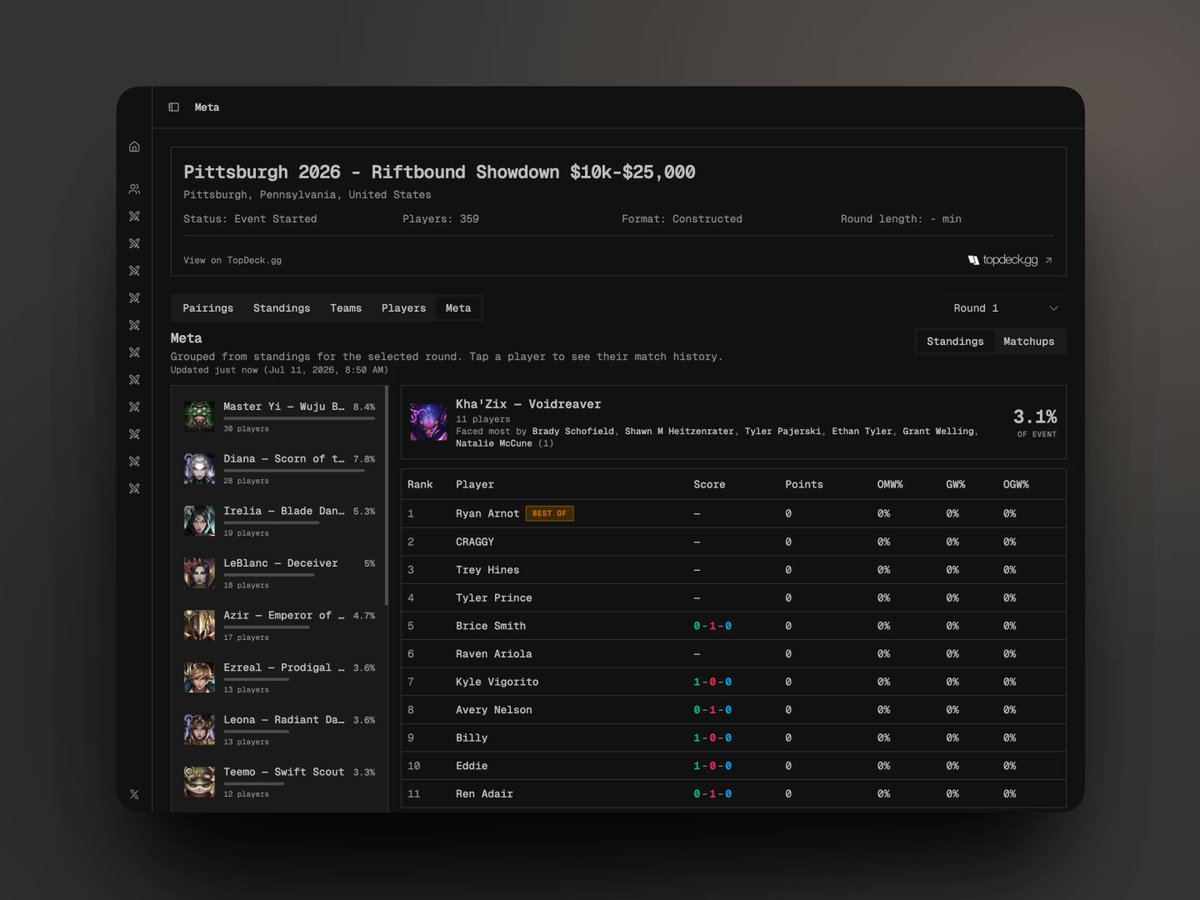Select player Ren Adair
Image resolution: width=1200 pixels, height=900 pixels.
tap(484, 793)
